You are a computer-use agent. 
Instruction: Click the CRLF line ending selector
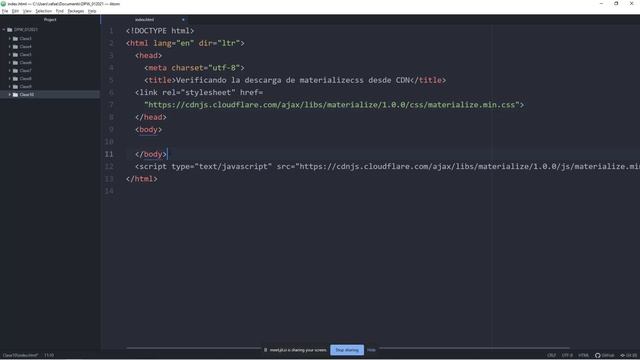(x=552, y=356)
